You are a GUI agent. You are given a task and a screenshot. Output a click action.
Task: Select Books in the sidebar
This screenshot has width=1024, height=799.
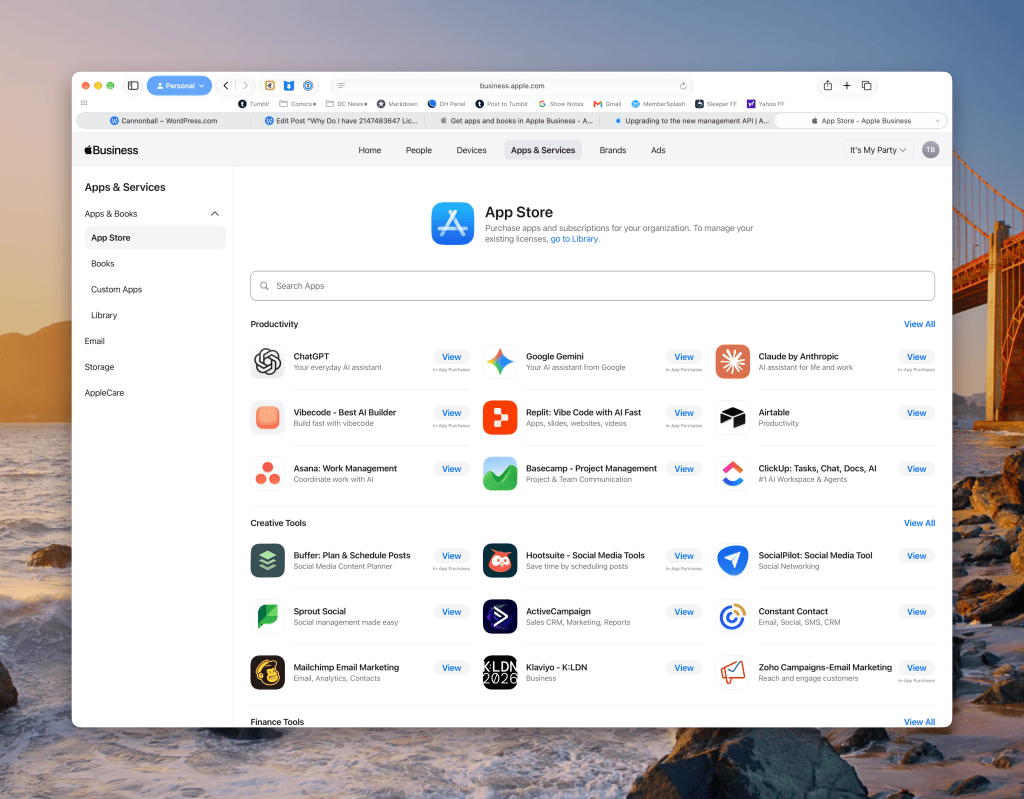(103, 263)
